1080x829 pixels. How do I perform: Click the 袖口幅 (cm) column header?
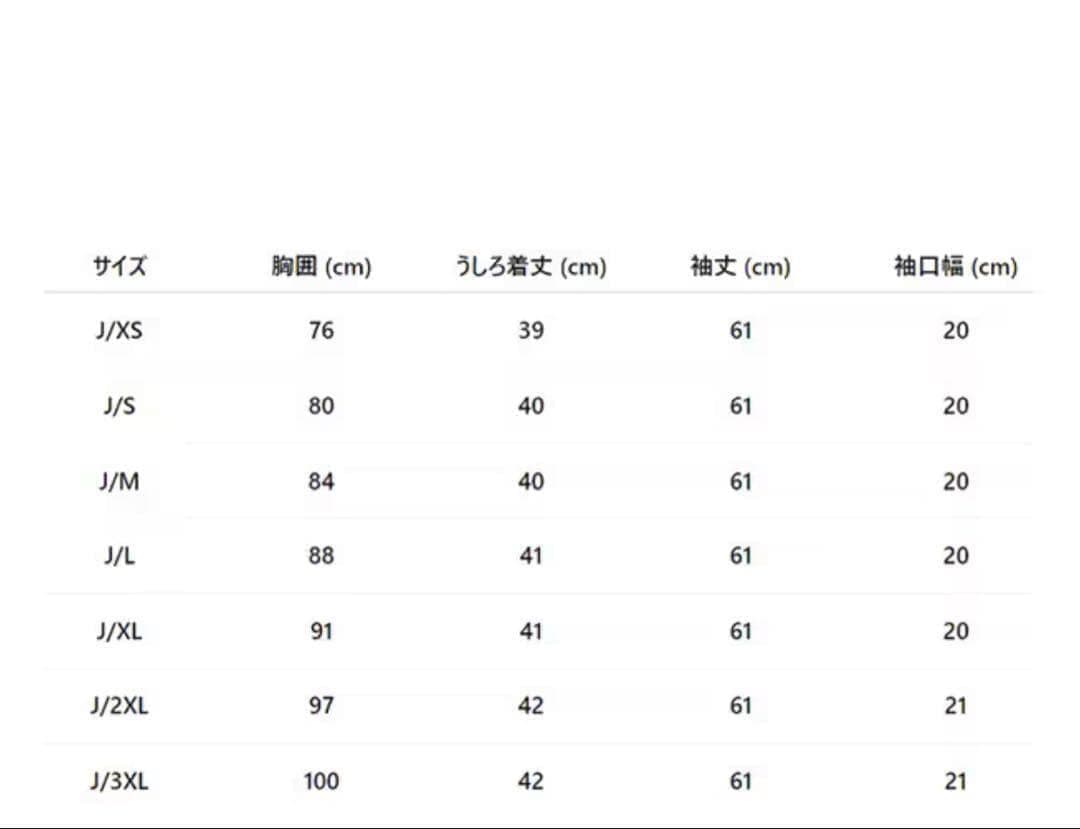(955, 267)
